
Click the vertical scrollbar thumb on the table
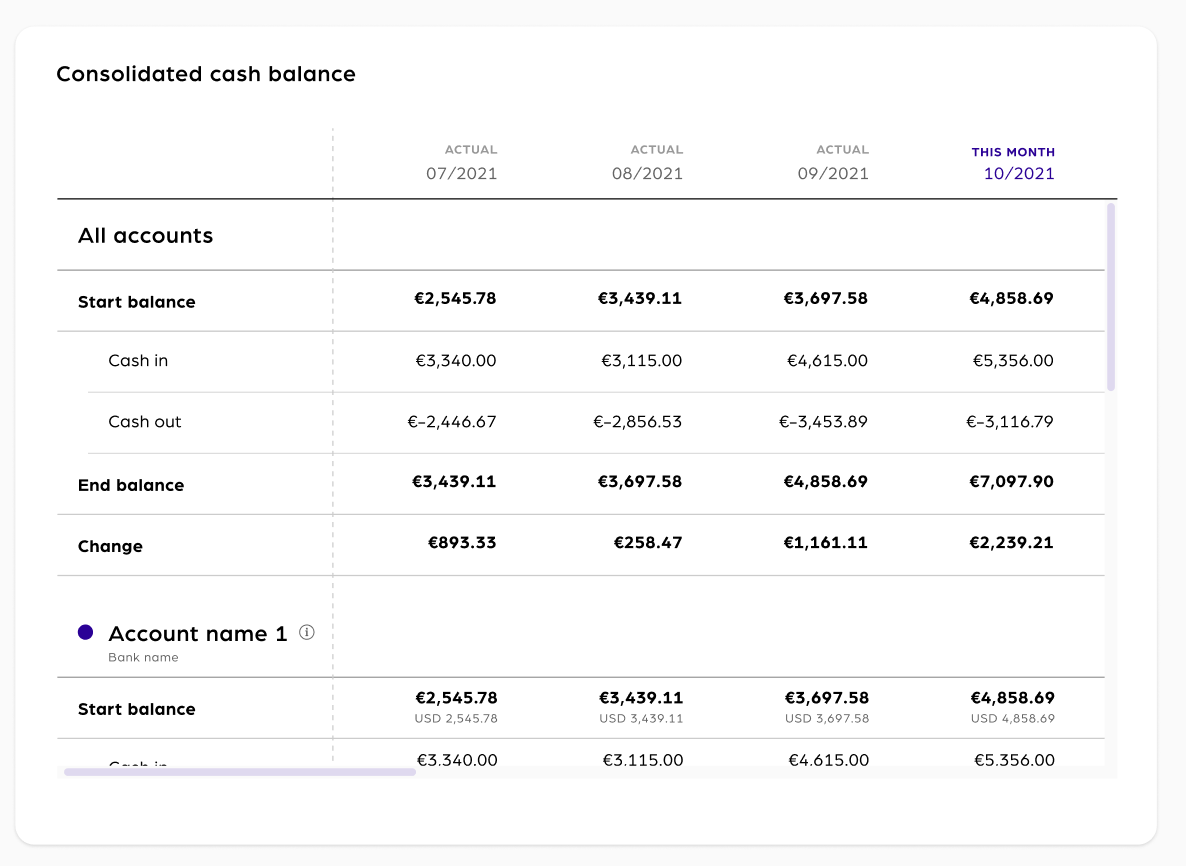tap(1111, 296)
